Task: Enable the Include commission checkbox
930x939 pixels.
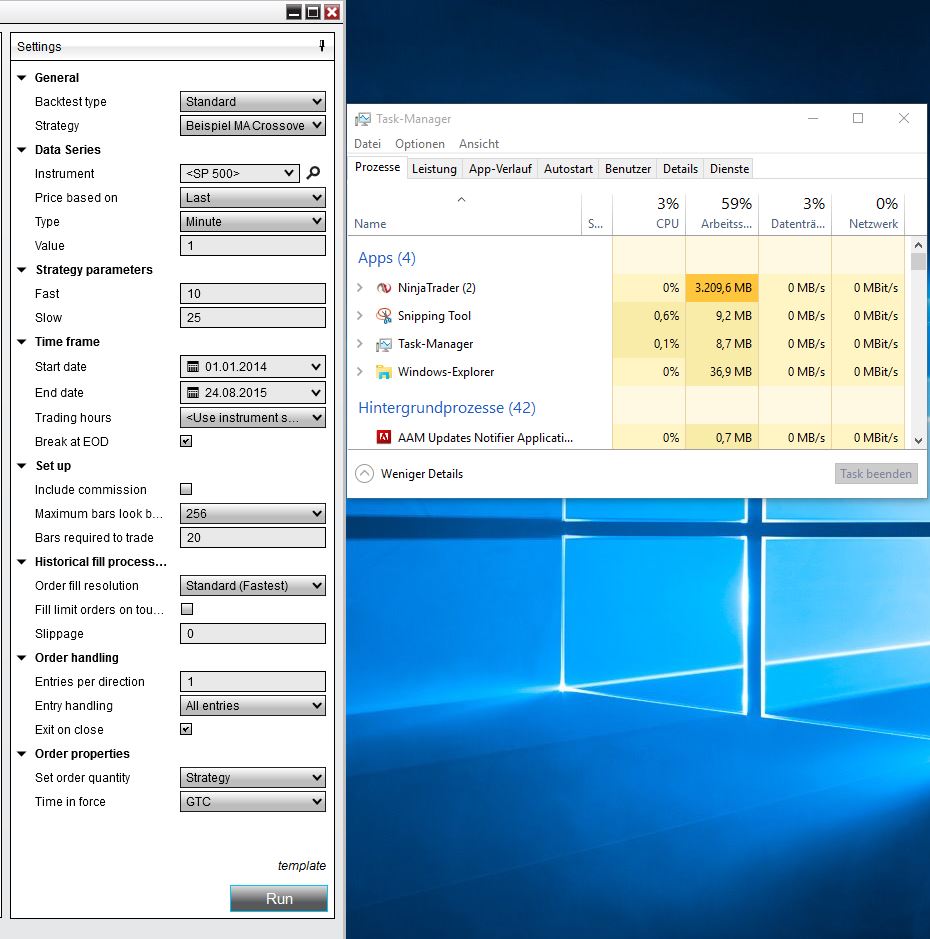Action: pyautogui.click(x=186, y=489)
